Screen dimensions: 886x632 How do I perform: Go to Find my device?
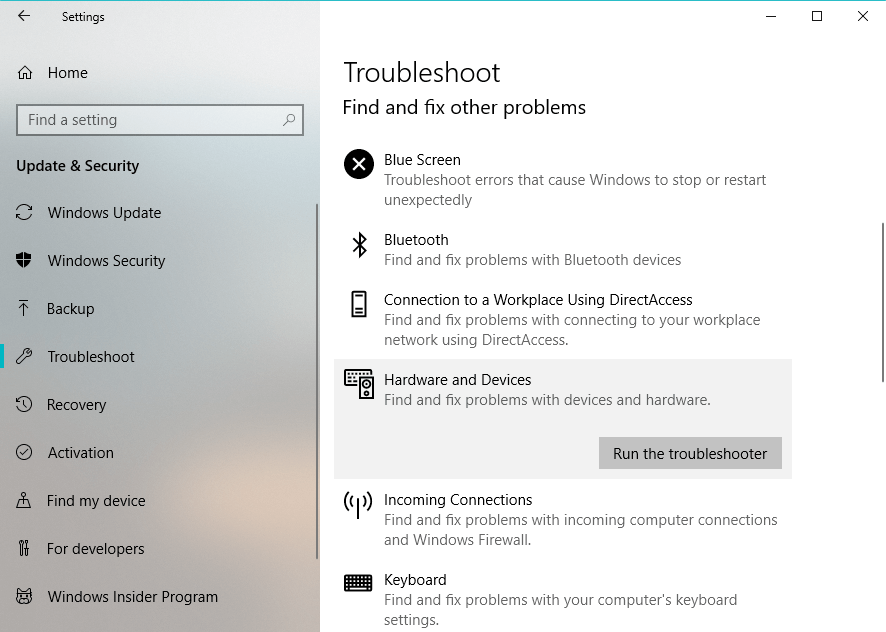pyautogui.click(x=96, y=501)
